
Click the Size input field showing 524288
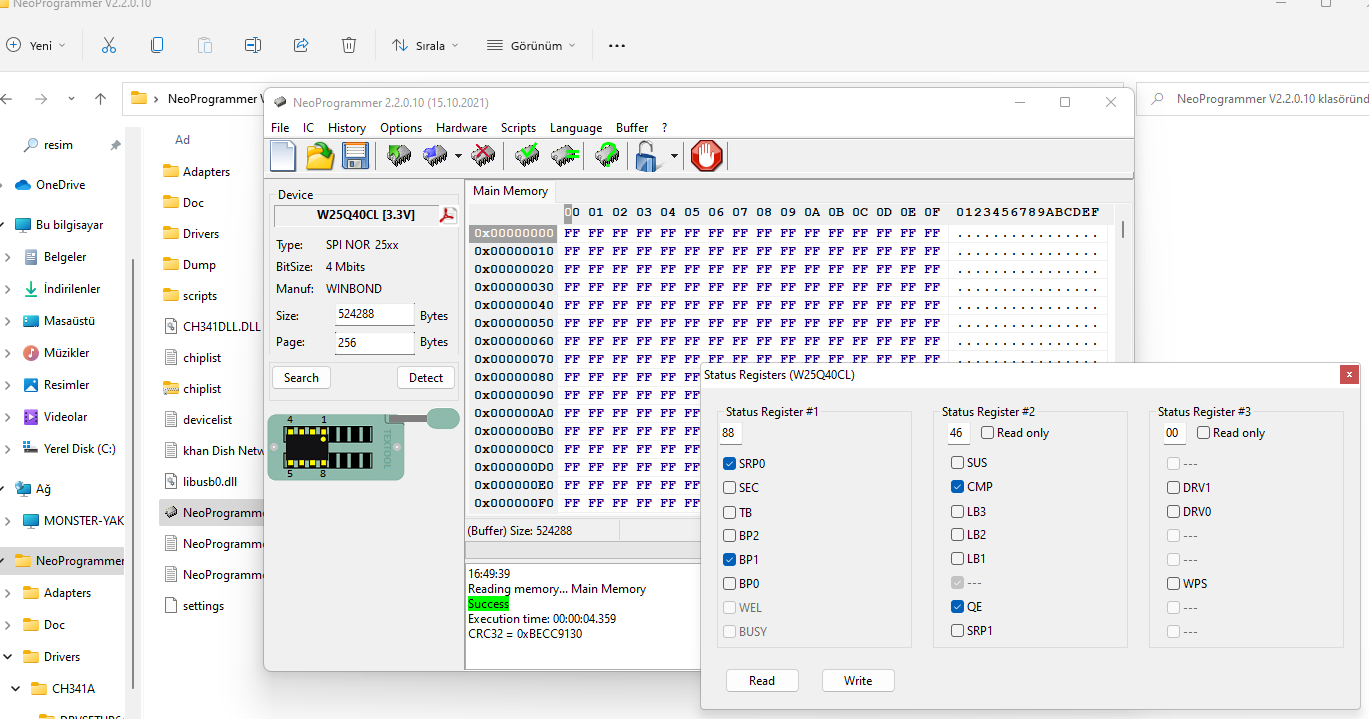[375, 316]
